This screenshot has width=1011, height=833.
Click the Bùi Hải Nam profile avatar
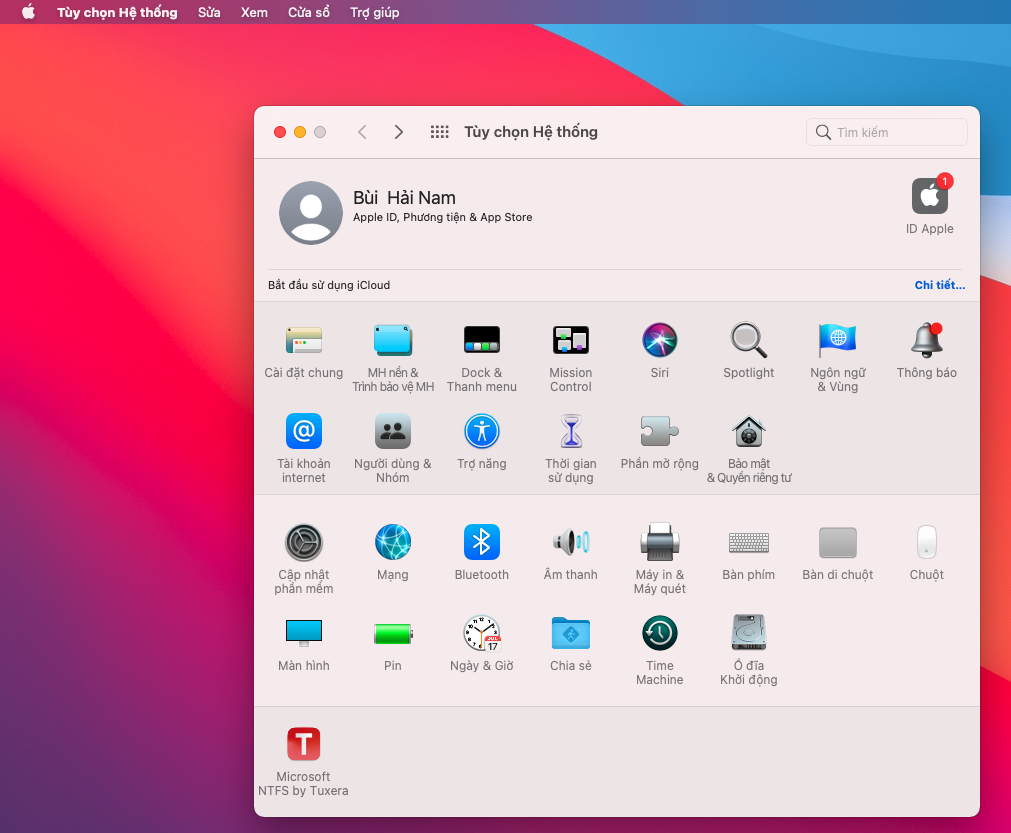311,213
